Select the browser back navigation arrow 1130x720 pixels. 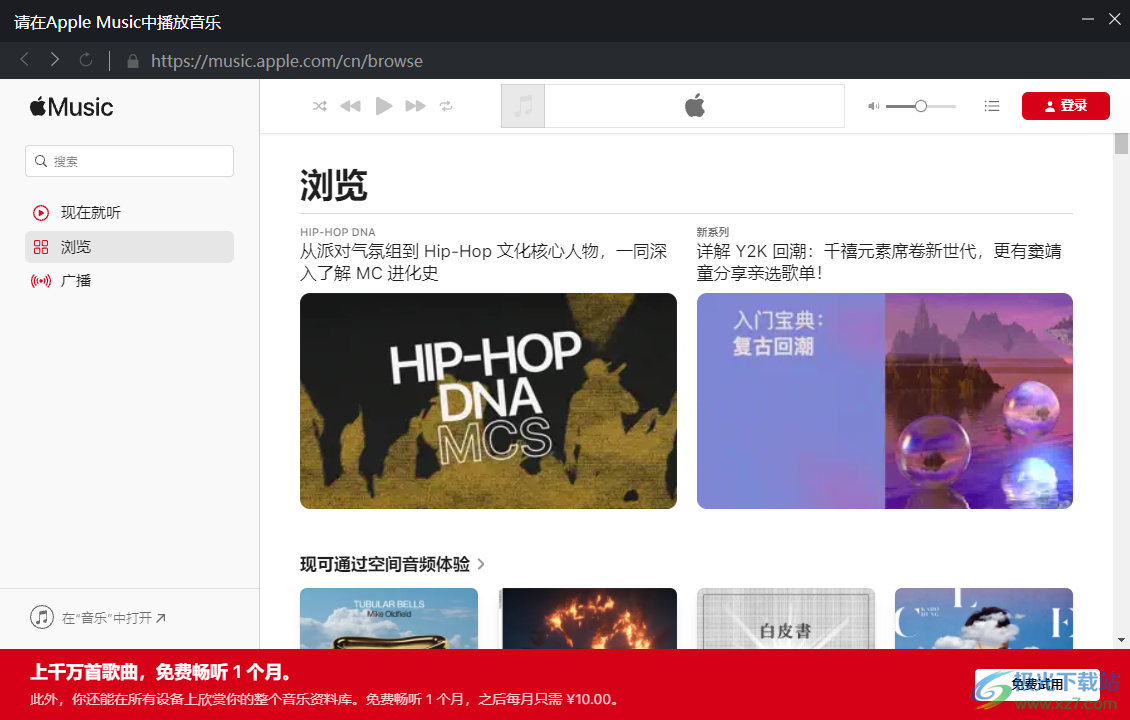click(24, 60)
